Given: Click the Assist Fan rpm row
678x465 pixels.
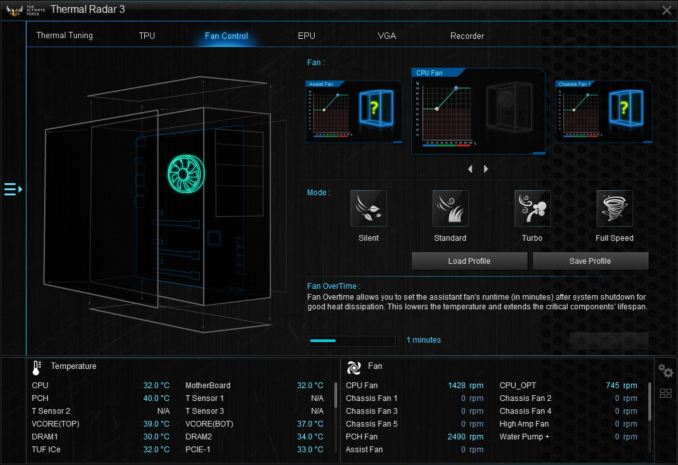Looking at the screenshot, I should tap(415, 449).
